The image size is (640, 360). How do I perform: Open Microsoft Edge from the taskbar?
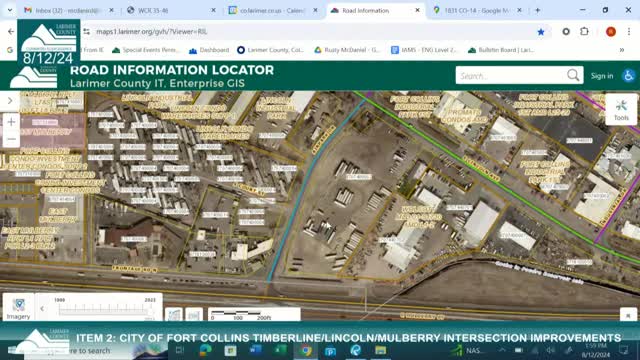tap(205, 350)
